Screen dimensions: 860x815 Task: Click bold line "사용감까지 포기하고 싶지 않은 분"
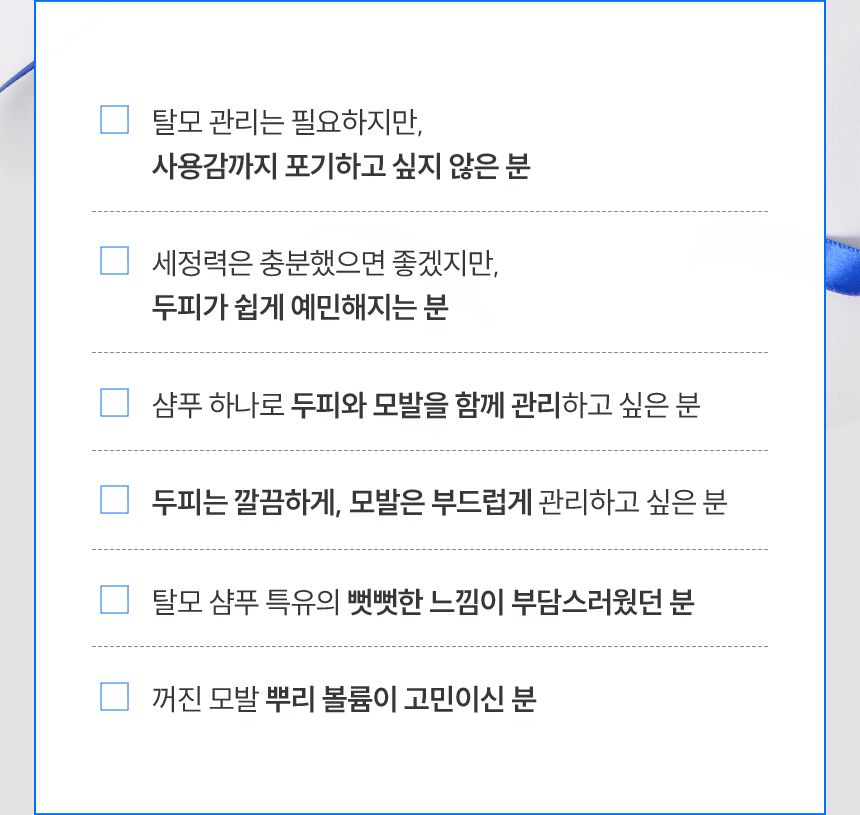pyautogui.click(x=340, y=165)
